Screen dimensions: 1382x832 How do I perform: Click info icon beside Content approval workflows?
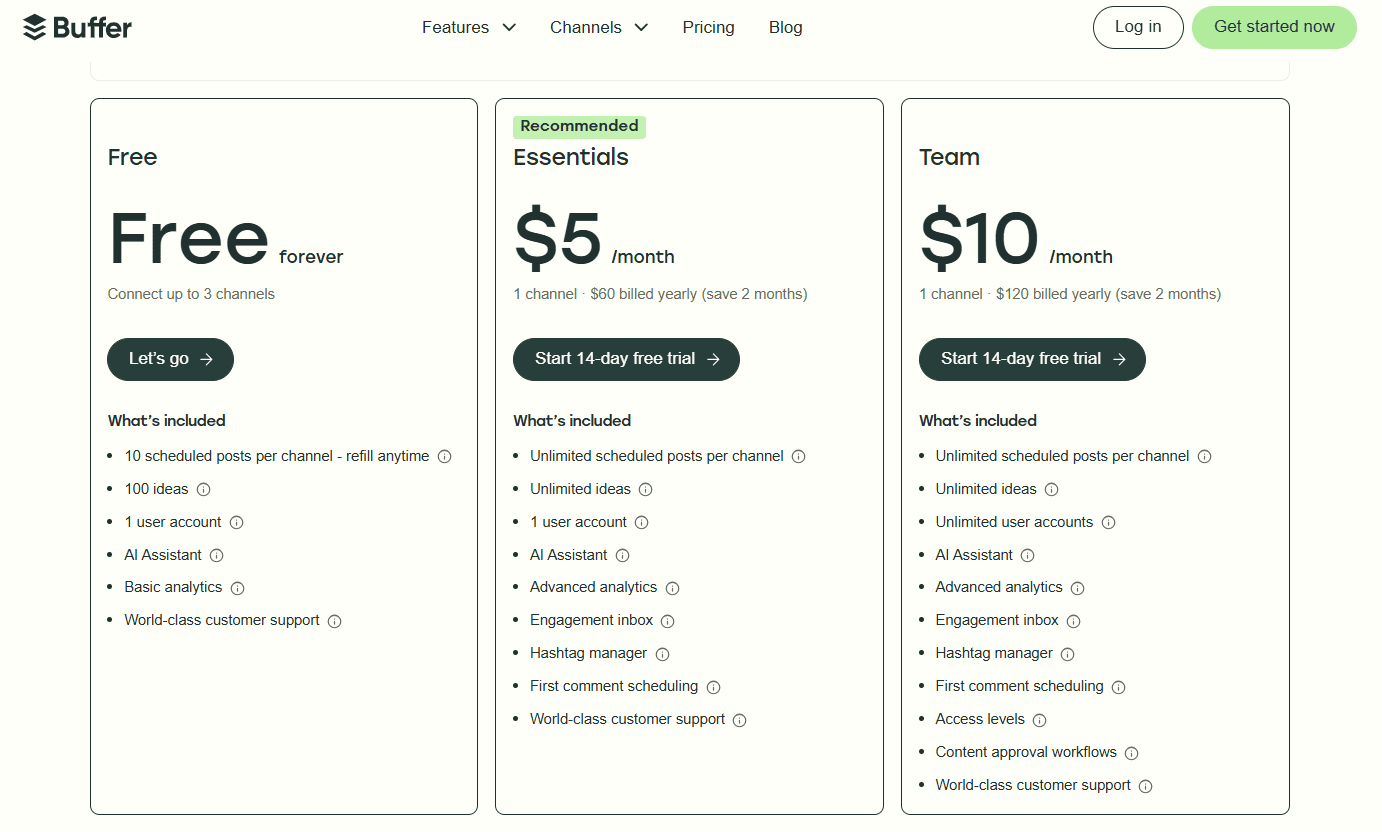[x=1131, y=752]
